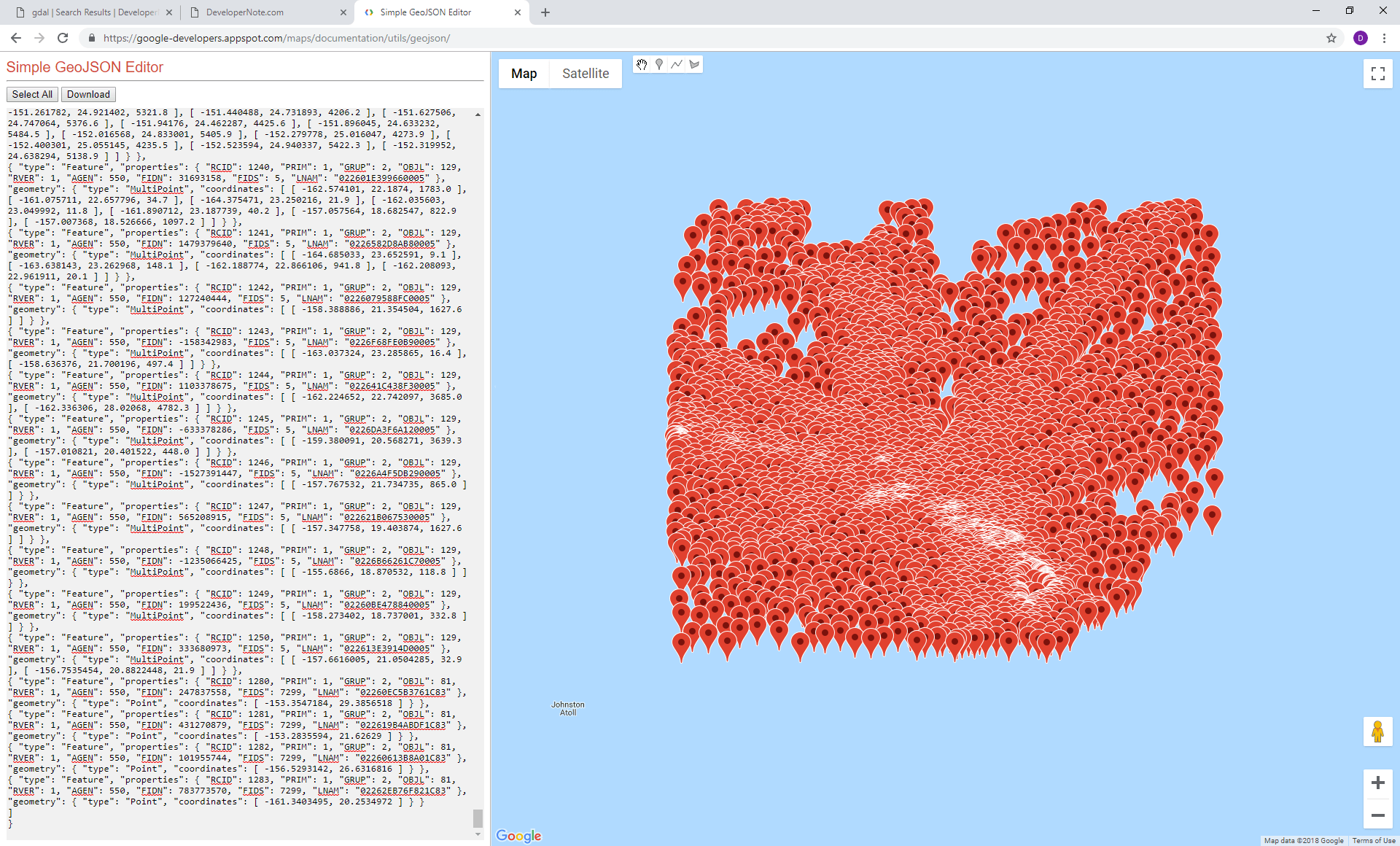View site security via the padlock icon
Viewport: 1400px width, 846px height.
(x=91, y=38)
